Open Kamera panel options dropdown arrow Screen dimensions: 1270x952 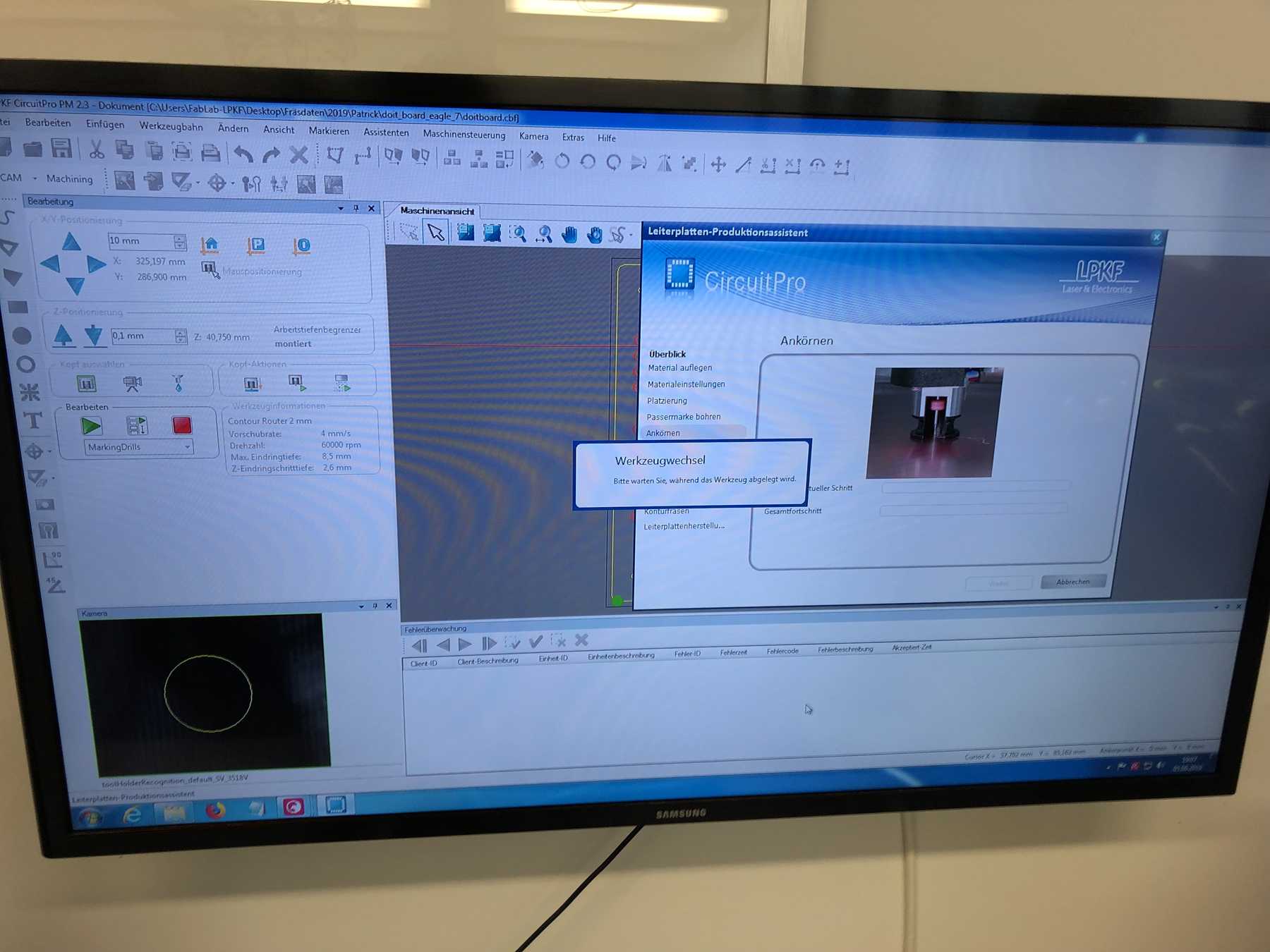tap(361, 606)
